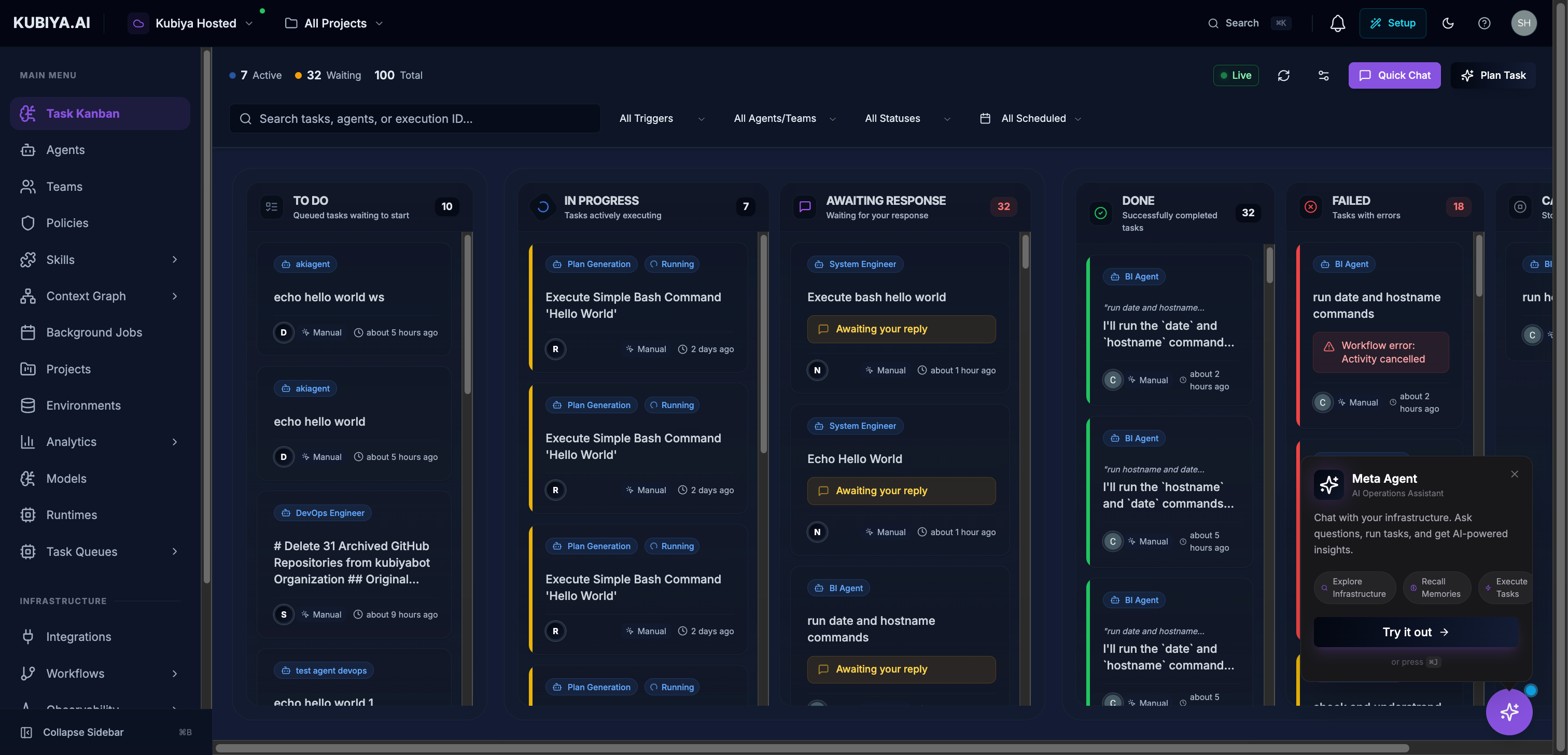Open the Kubiya Hosted workspace selector
The height and width of the screenshot is (755, 1568).
[x=195, y=23]
